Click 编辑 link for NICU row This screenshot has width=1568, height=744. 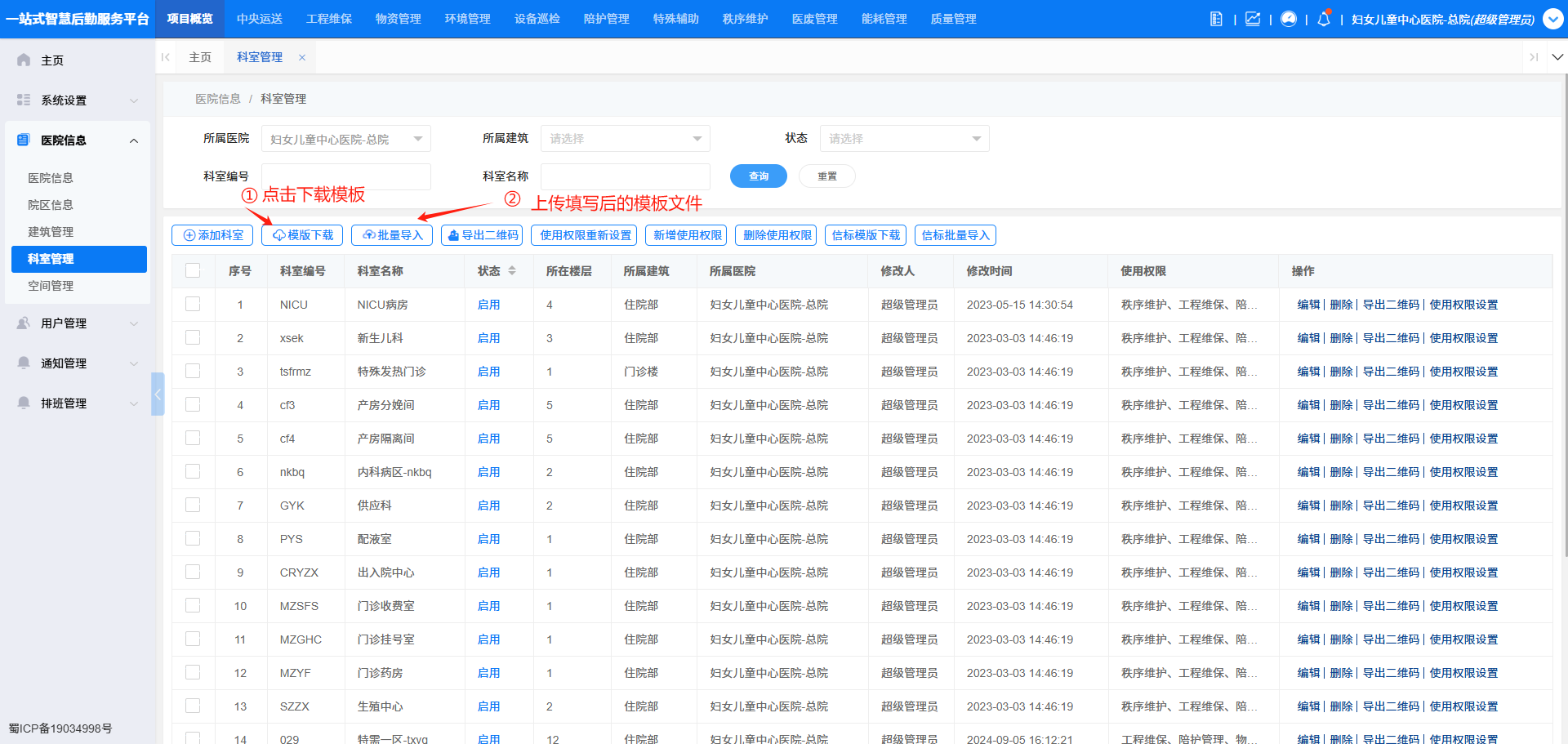[x=1308, y=305]
